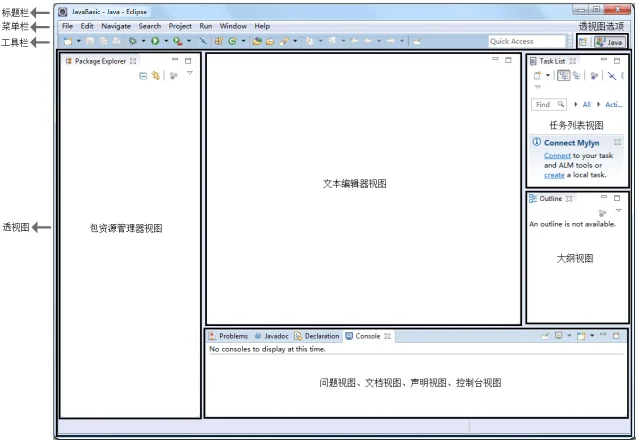Screen dimensions: 638x441
Task: Open the New Task dropdown arrow
Action: coord(548,75)
